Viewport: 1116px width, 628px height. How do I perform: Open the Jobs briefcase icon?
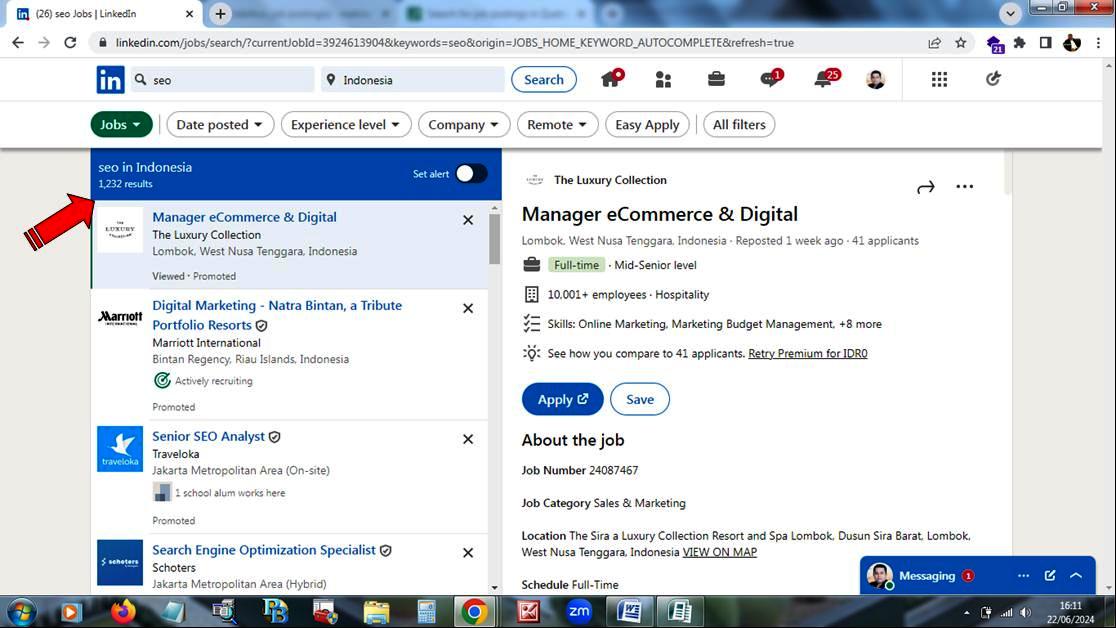coord(716,80)
